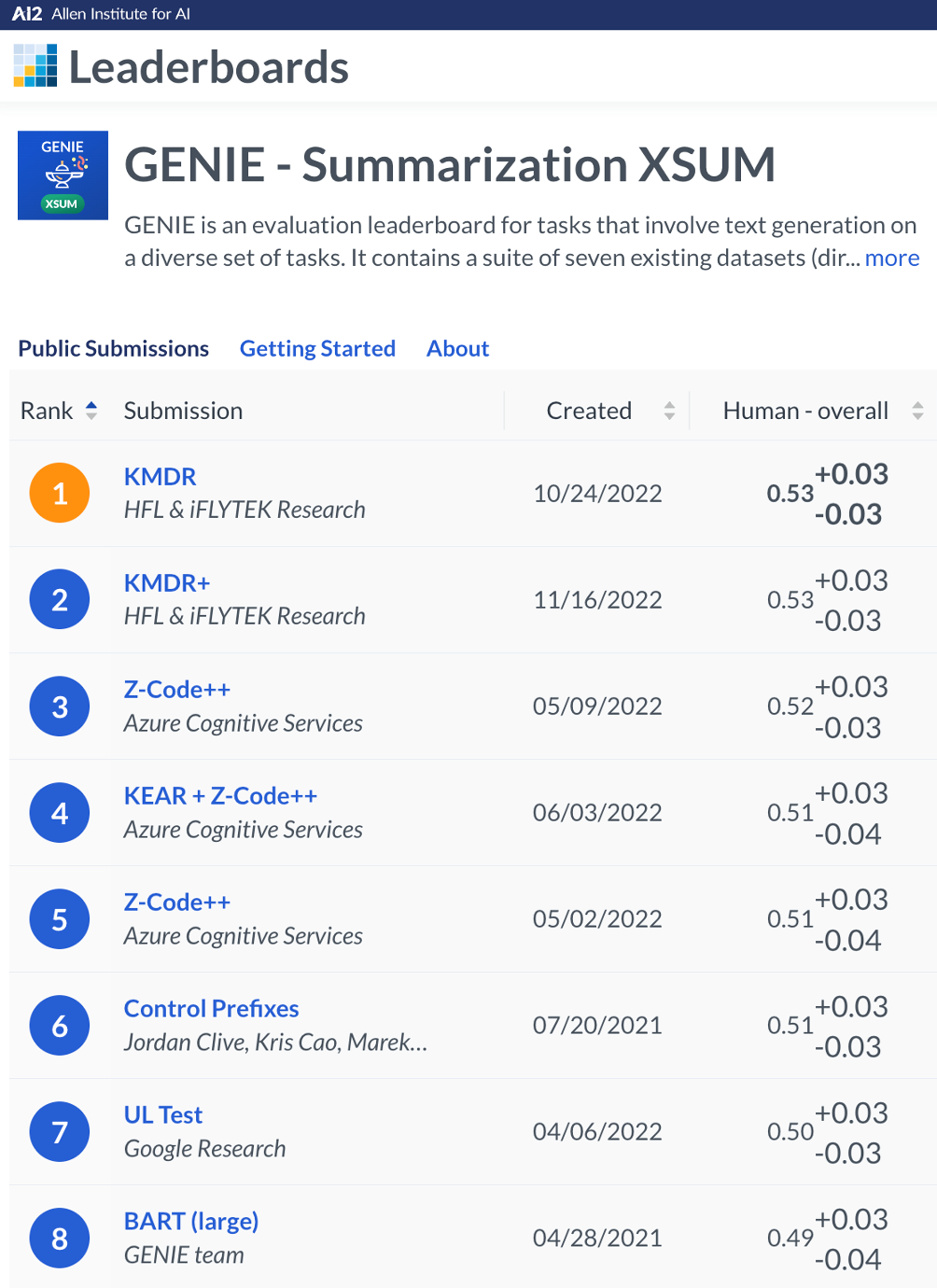The height and width of the screenshot is (1288, 937).
Task: Click the orange rank 1 badge
Action: [x=60, y=493]
